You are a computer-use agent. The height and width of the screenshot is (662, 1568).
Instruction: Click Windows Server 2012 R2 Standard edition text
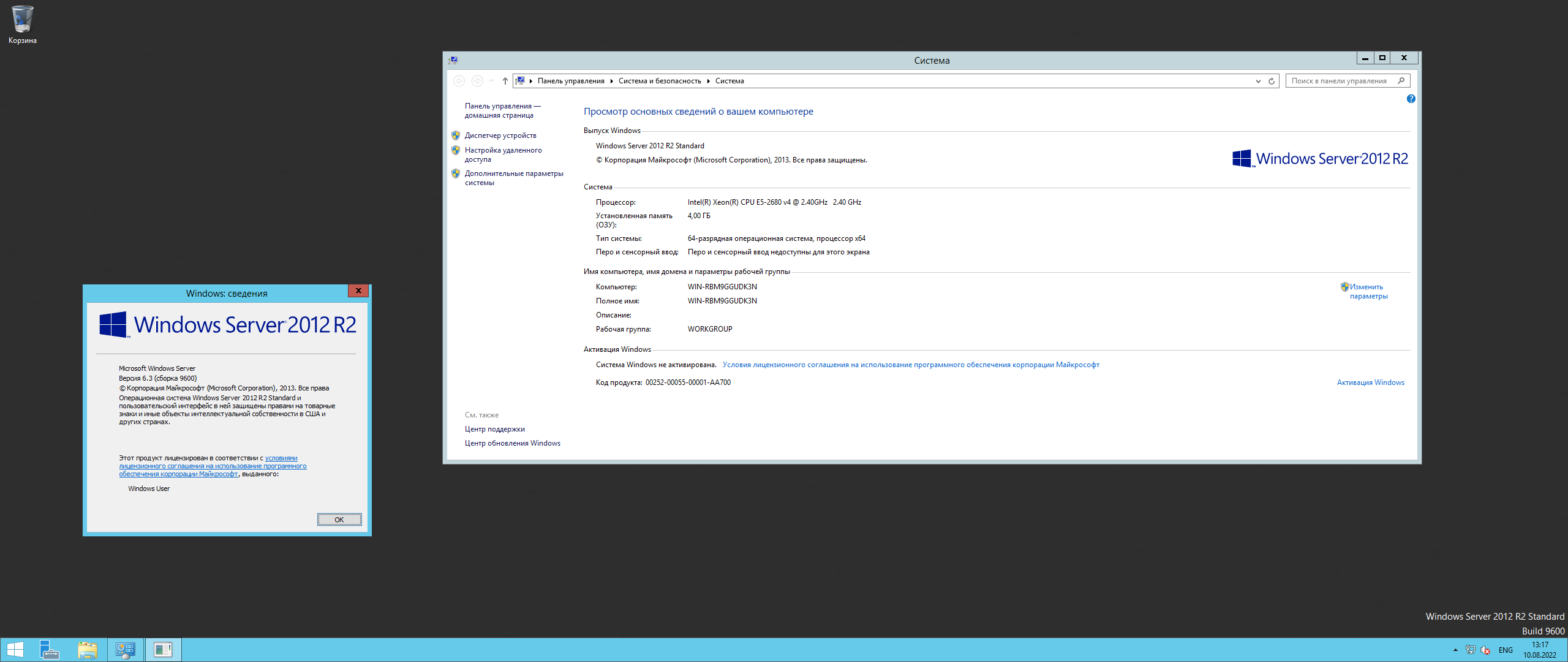tap(650, 146)
